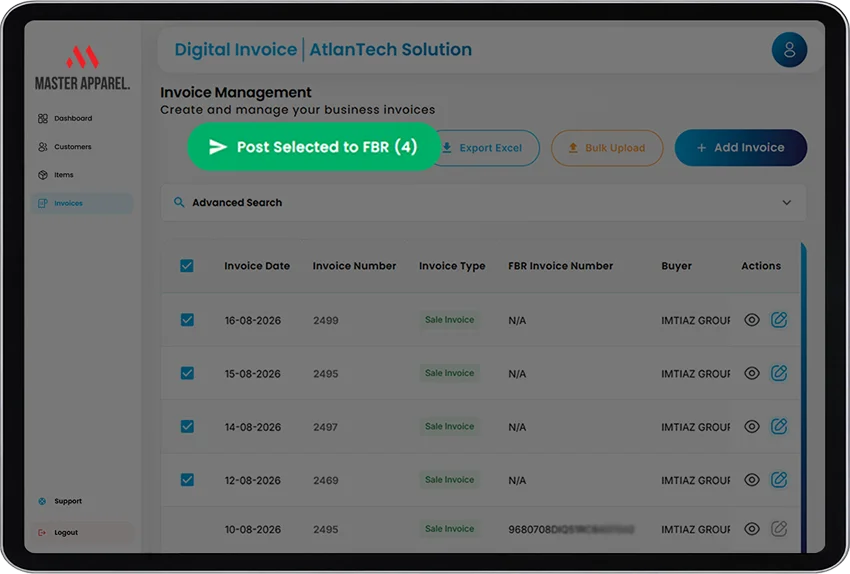Click the Invoice Type column header
This screenshot has width=850, height=574.
452,266
